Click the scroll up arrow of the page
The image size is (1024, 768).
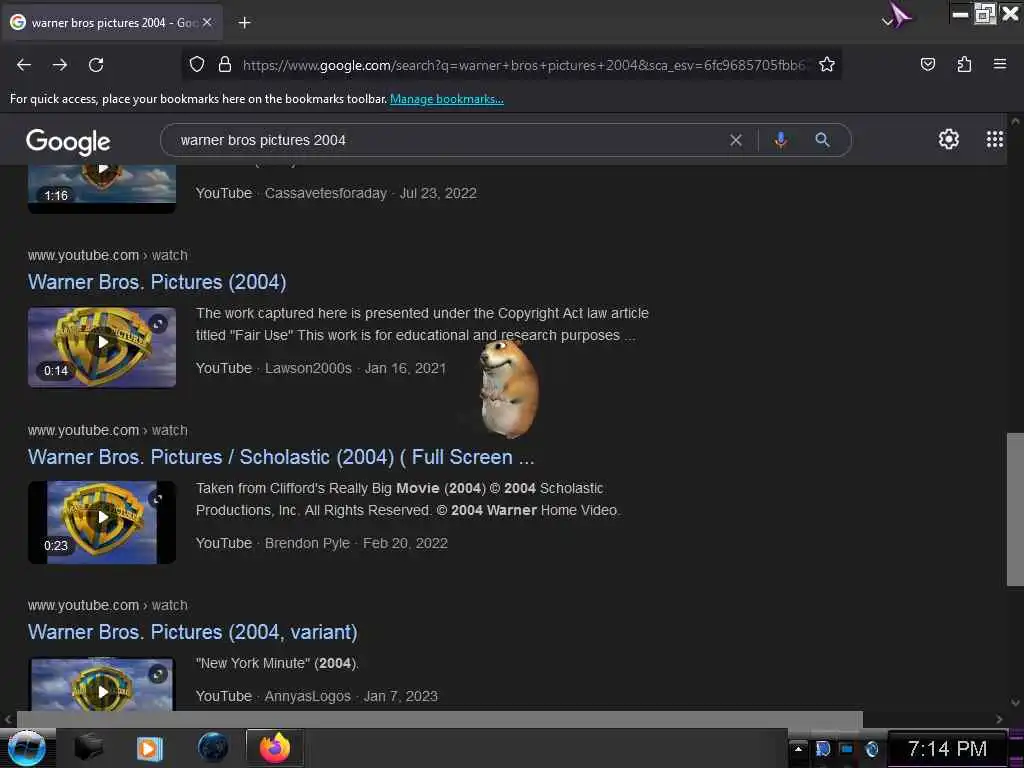click(1015, 121)
